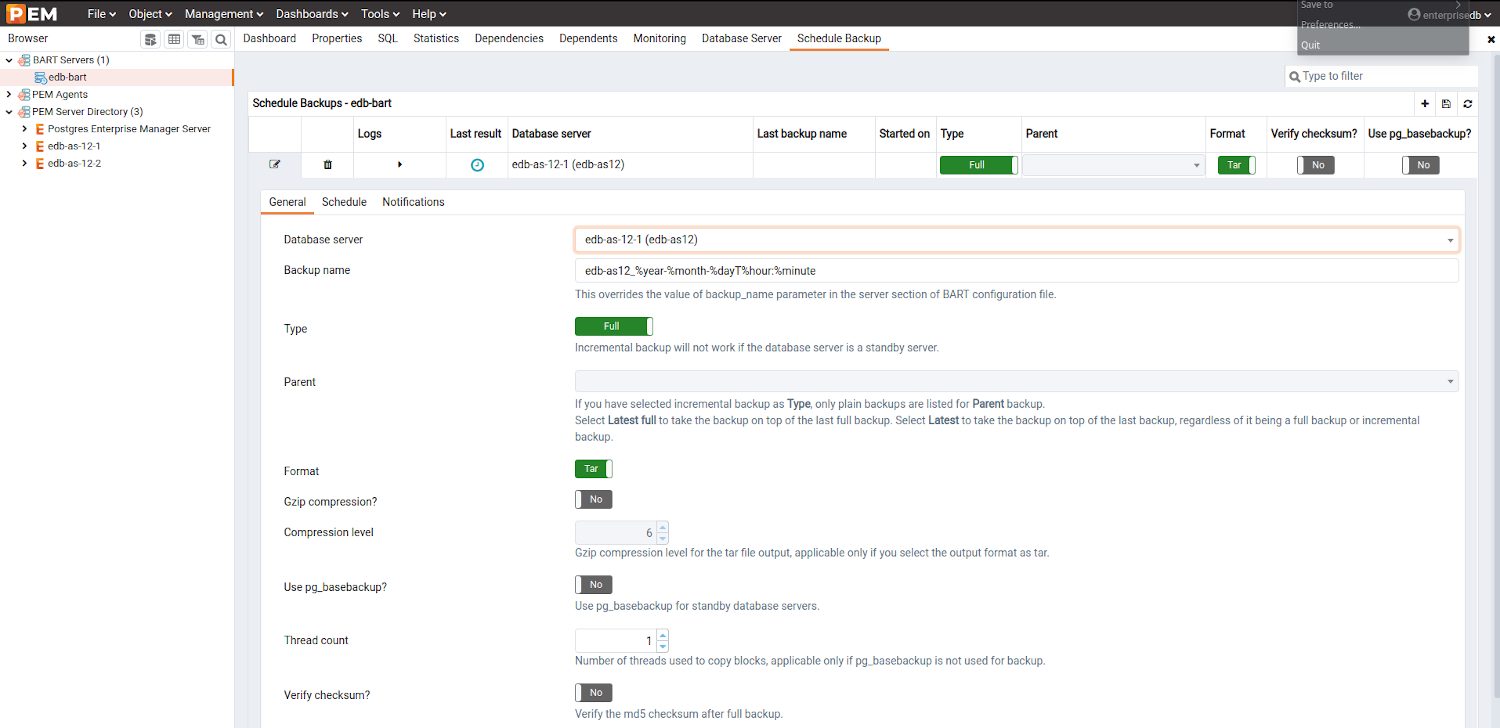Switch to the SQL tab

point(387,38)
